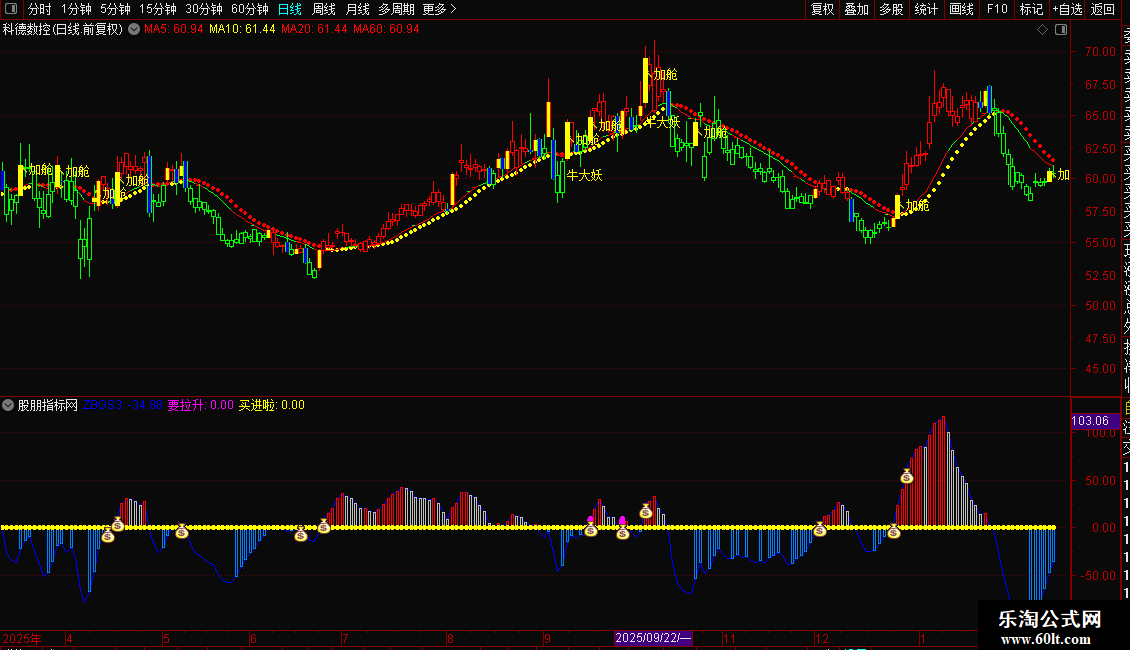This screenshot has width=1130, height=650.
Task: Click month 12 on the time axis
Action: pos(822,638)
